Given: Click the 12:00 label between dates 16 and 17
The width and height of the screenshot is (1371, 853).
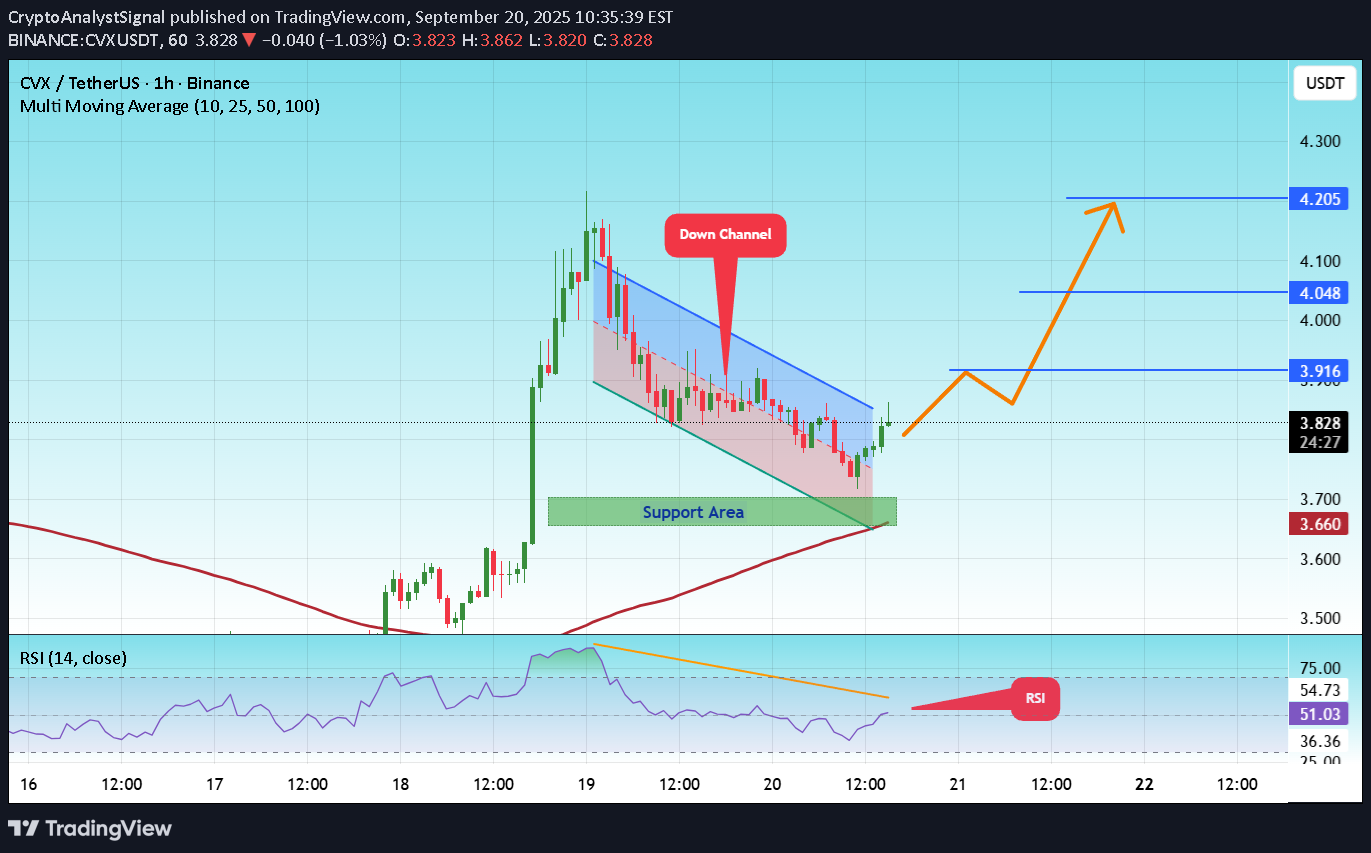Looking at the screenshot, I should [x=121, y=784].
